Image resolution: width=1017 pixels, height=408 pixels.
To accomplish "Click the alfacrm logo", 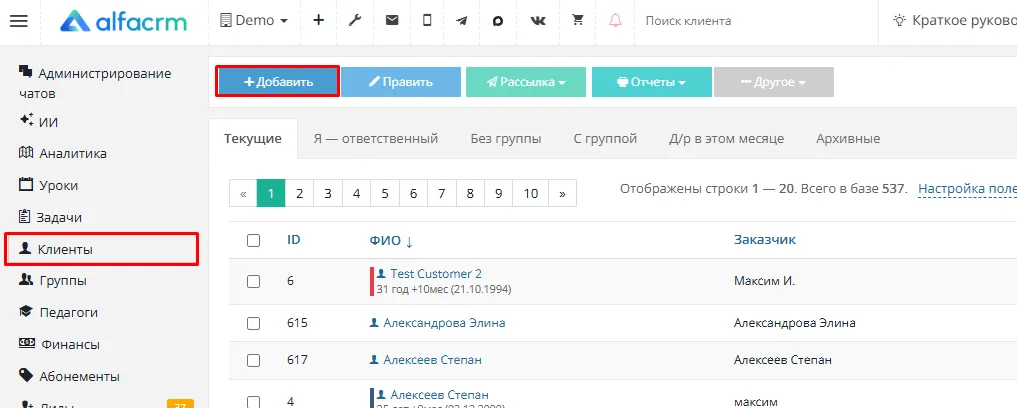I will (123, 21).
